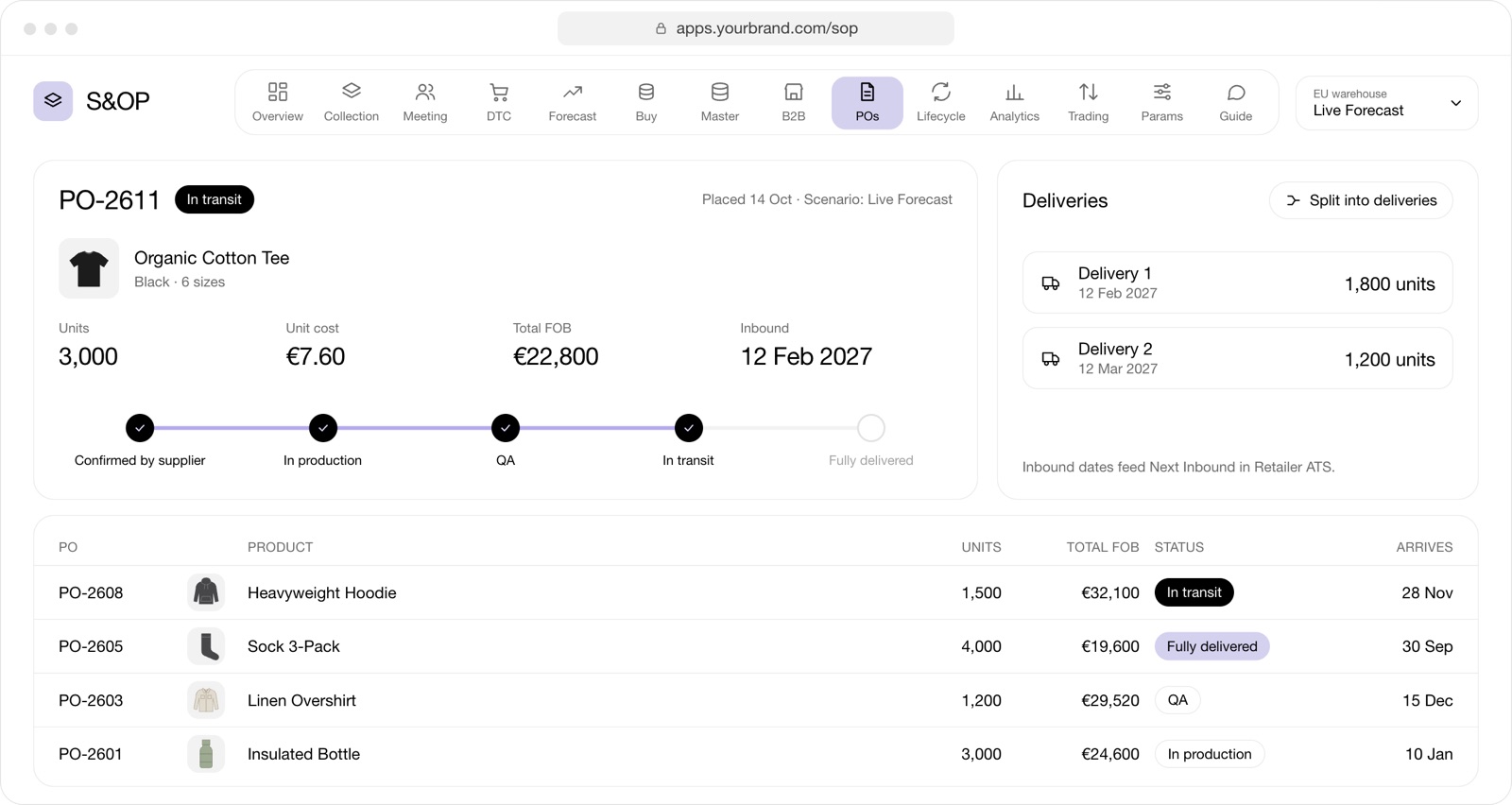Click the browser address bar

[x=756, y=28]
